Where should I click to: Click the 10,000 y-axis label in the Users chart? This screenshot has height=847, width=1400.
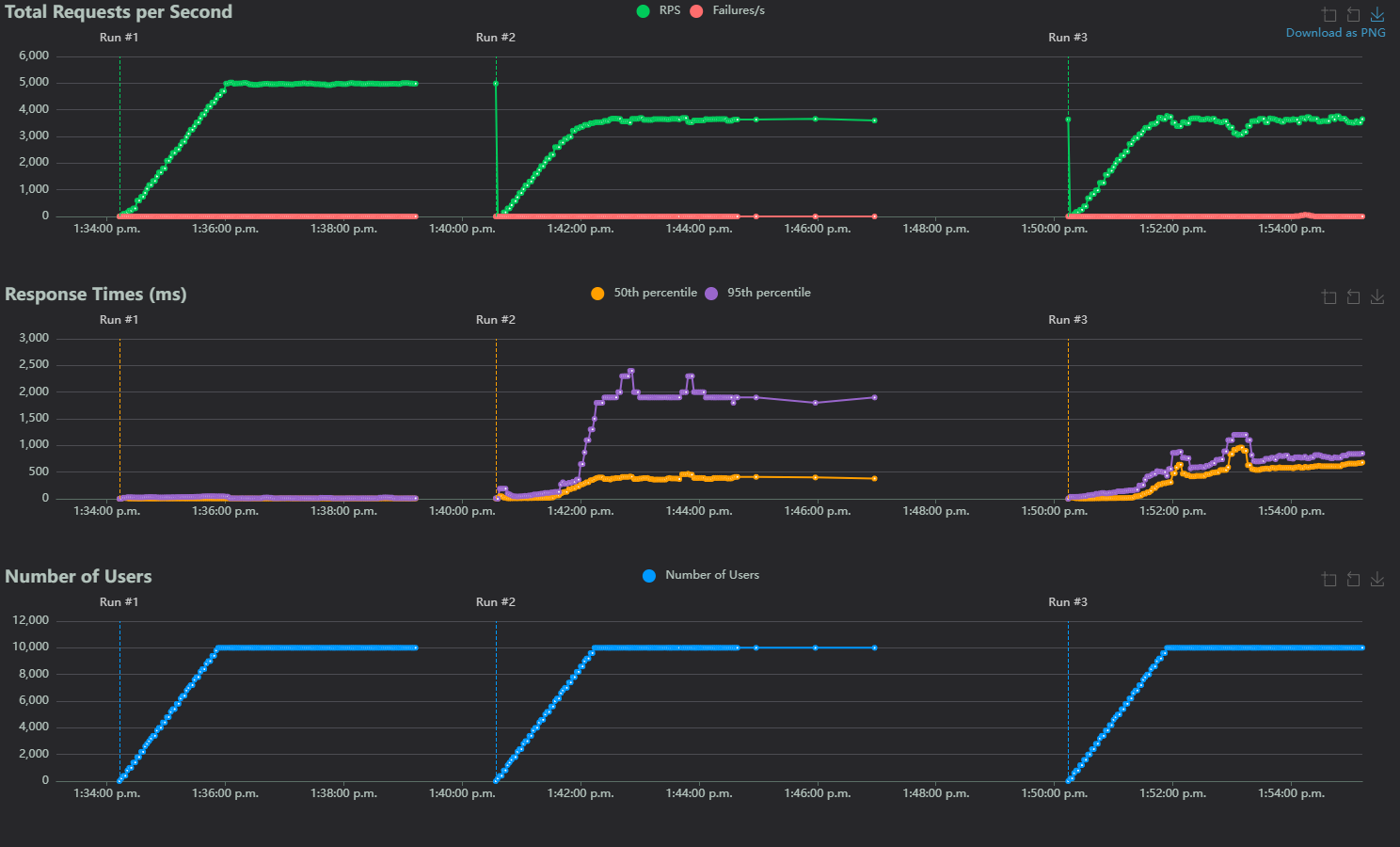(31, 647)
